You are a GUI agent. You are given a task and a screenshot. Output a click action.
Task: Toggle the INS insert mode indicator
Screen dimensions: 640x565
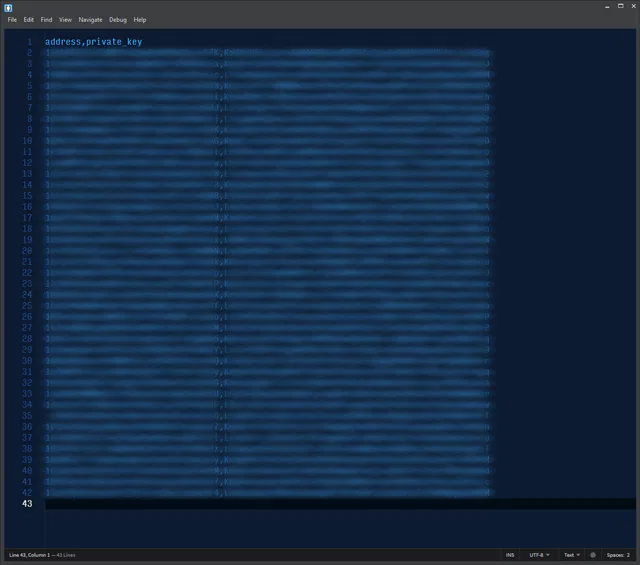[510, 555]
